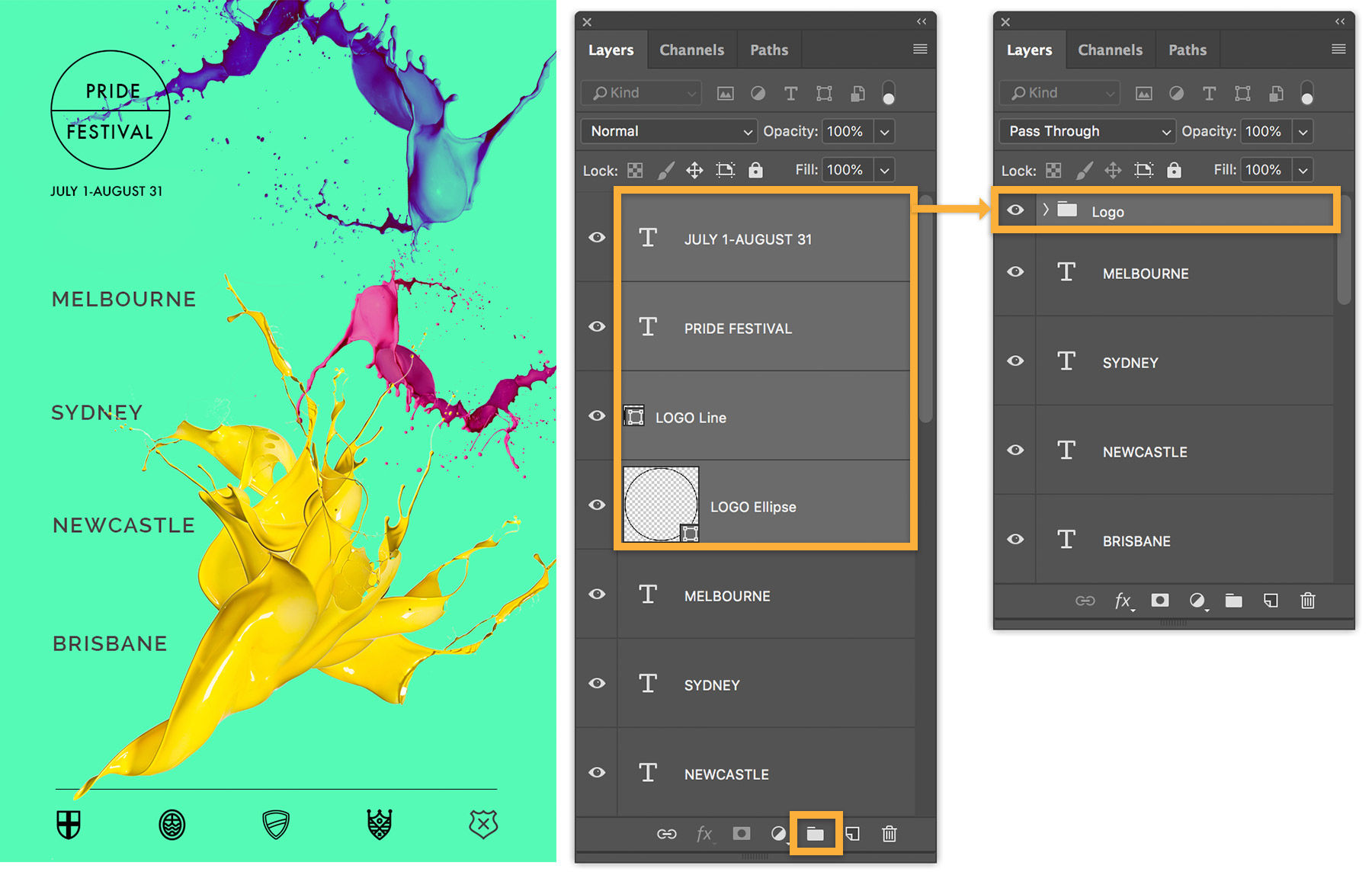Open the layer styles fx icon
The height and width of the screenshot is (885, 1372).
(x=703, y=833)
